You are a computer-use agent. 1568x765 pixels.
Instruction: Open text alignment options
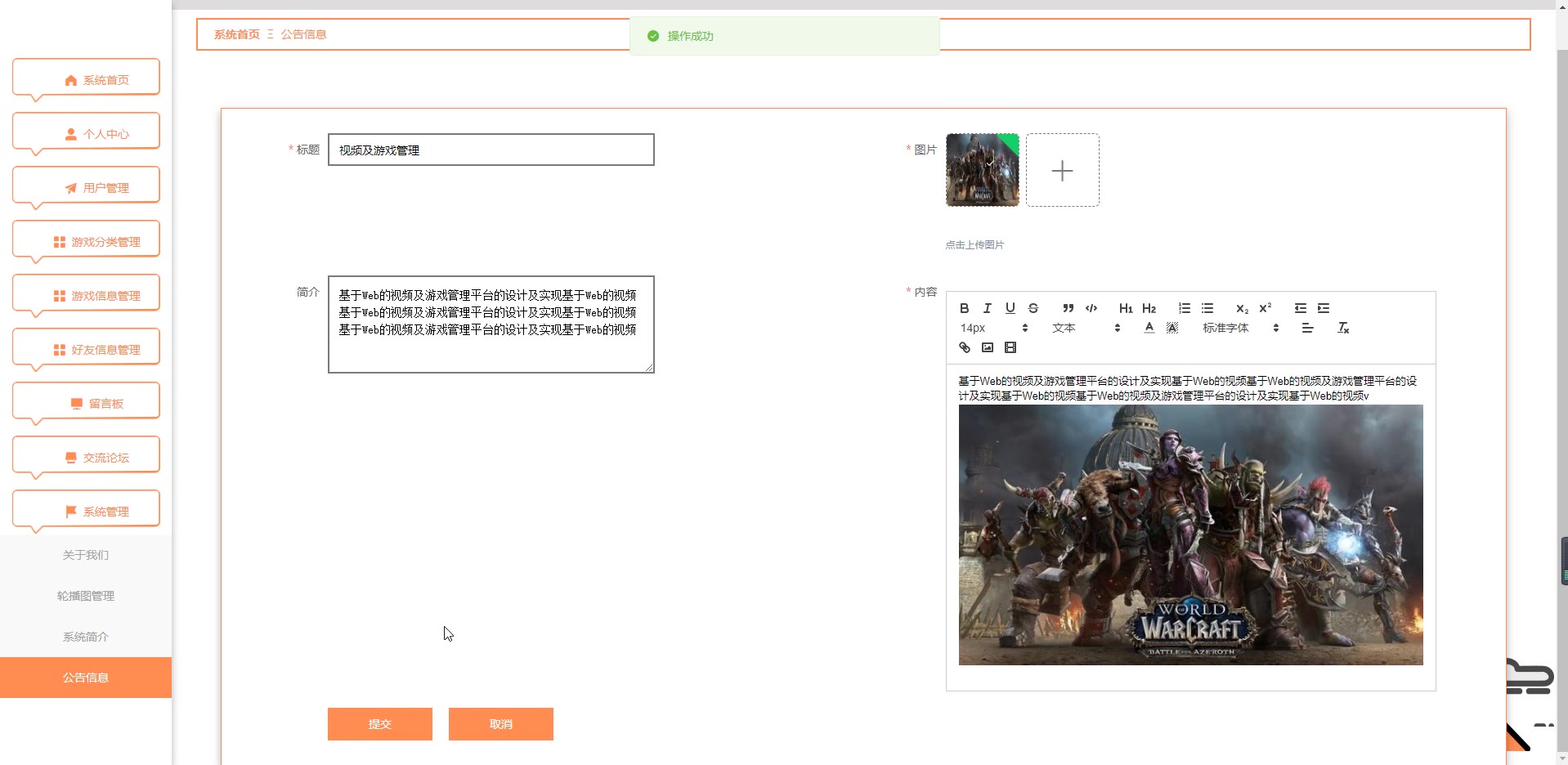[x=1307, y=328]
